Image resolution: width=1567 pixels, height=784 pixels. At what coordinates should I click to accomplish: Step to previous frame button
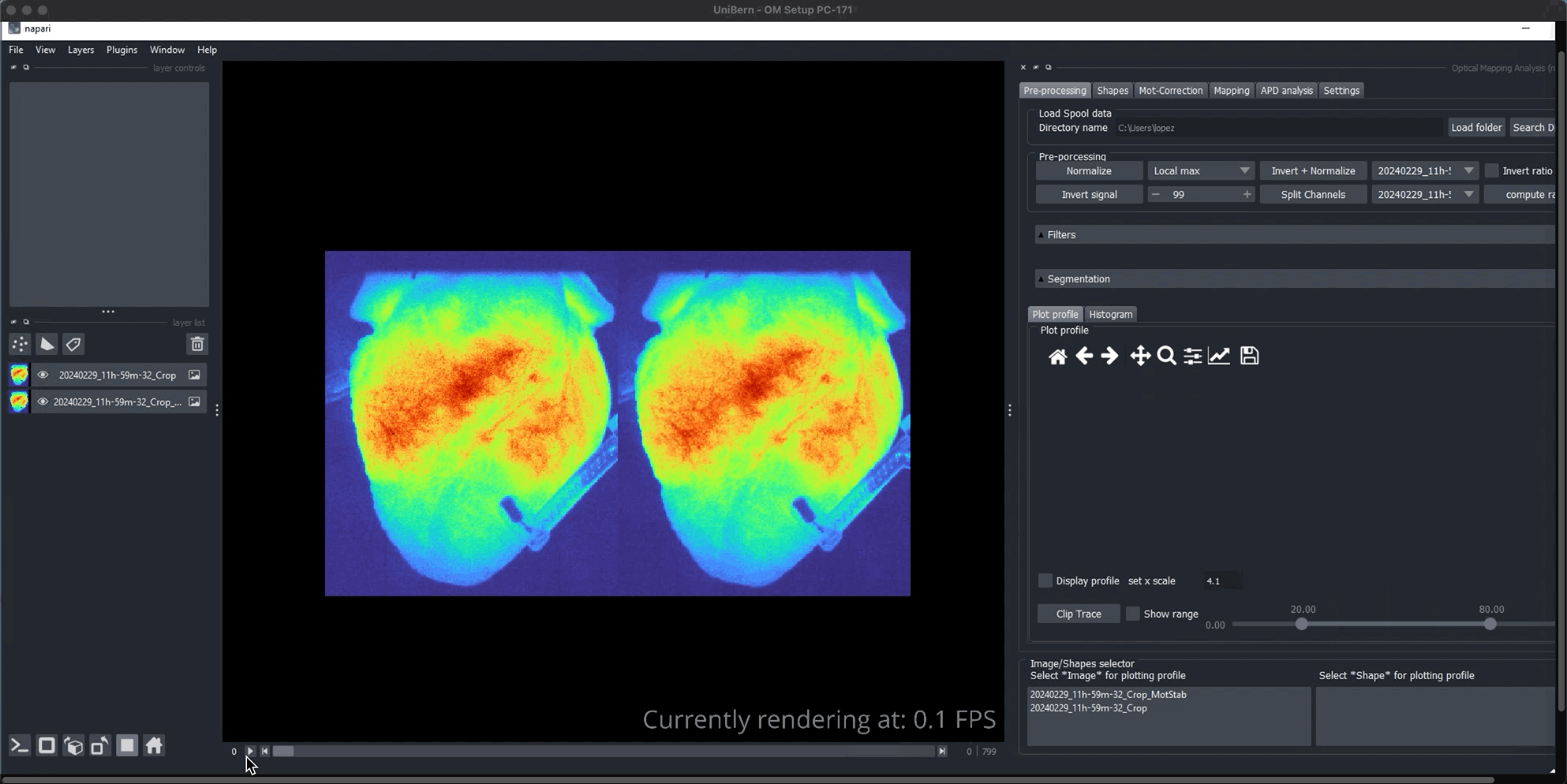(265, 752)
